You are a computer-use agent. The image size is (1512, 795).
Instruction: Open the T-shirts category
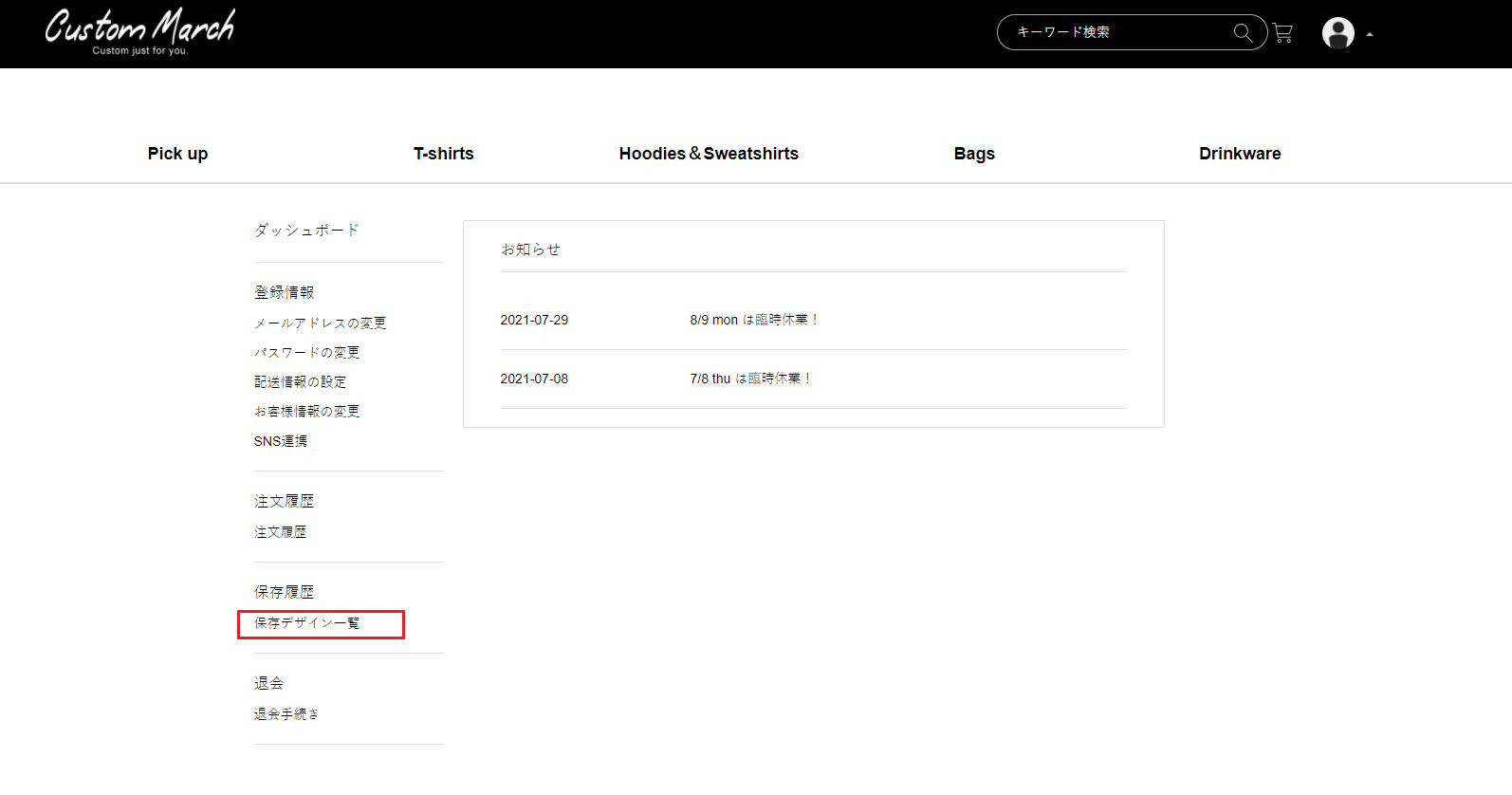pos(443,154)
